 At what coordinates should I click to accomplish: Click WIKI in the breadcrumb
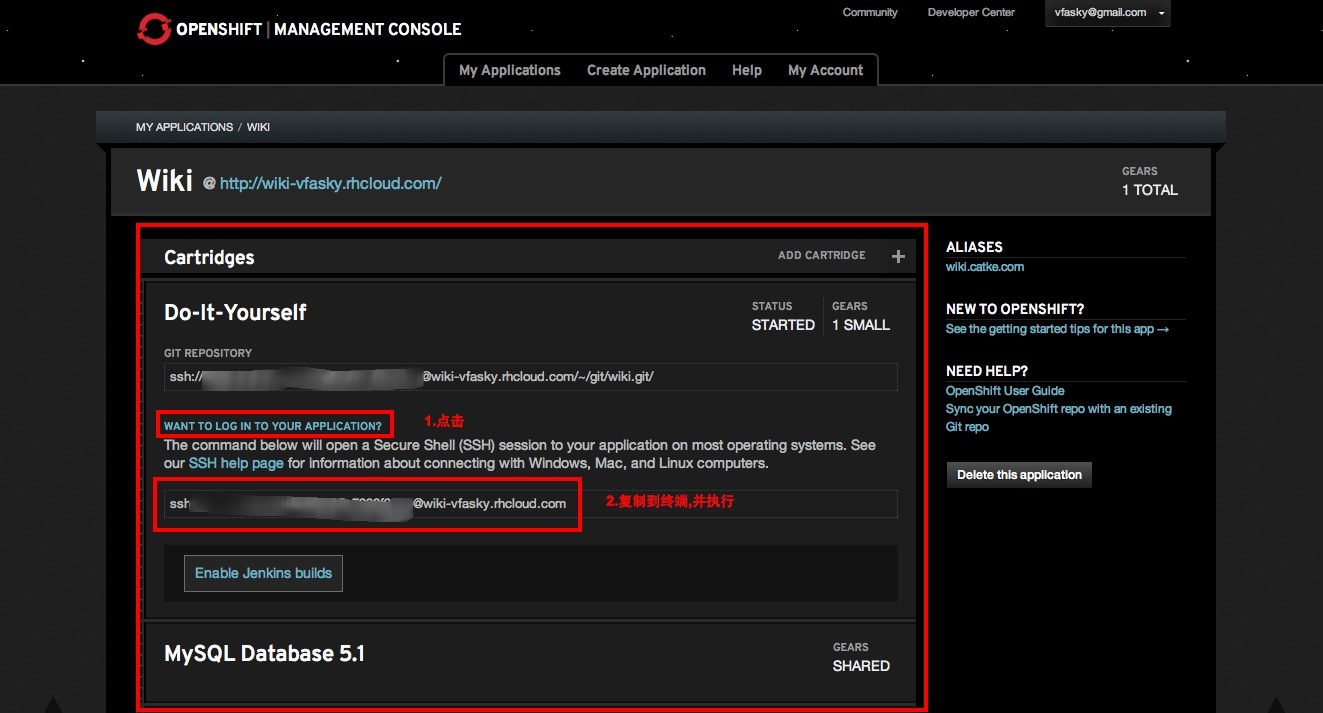pos(258,127)
